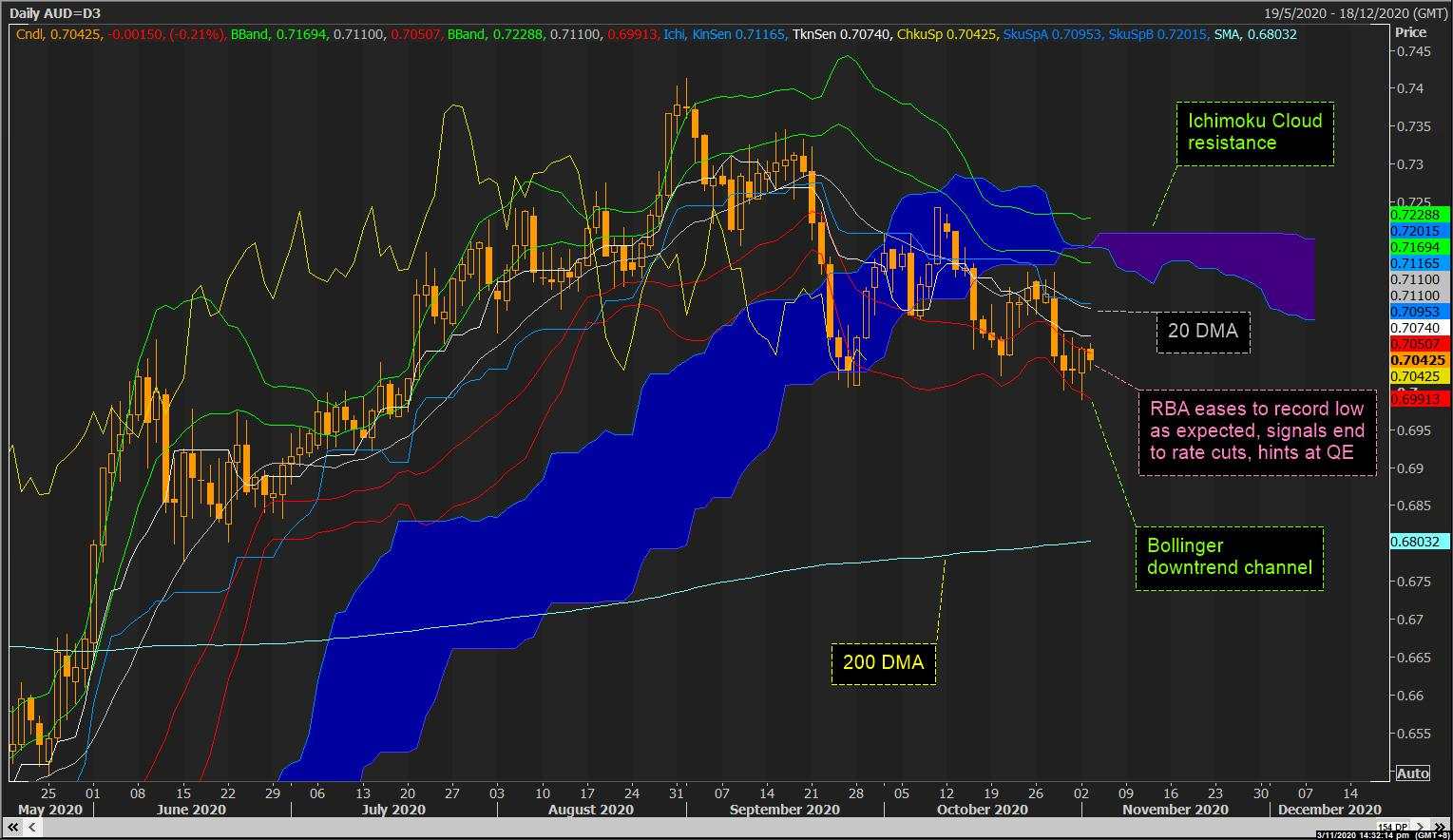Click the December 2020 time axis label
The height and width of the screenshot is (840, 1453).
[1329, 810]
